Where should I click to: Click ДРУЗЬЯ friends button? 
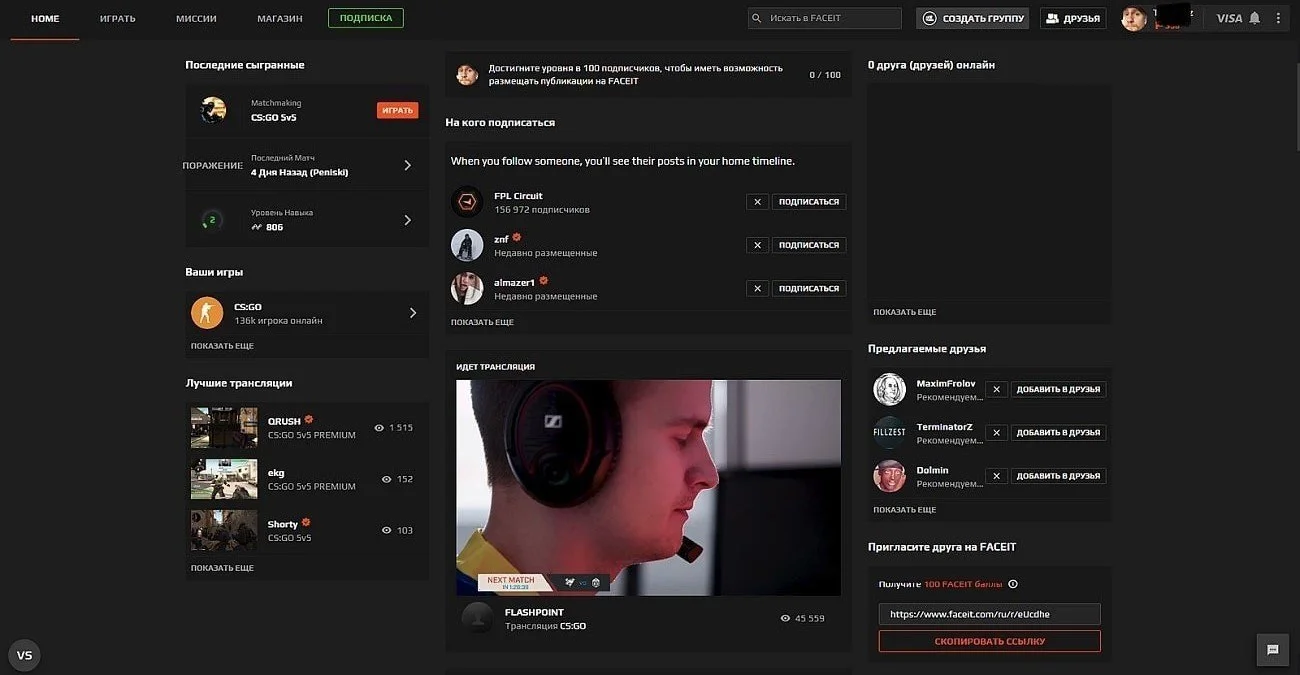(x=1073, y=18)
